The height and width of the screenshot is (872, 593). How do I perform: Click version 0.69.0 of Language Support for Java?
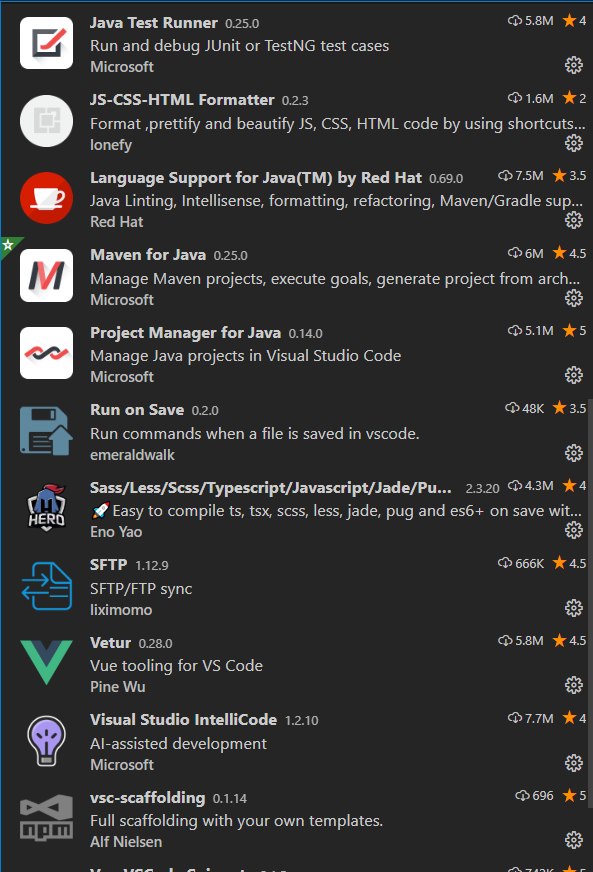(x=446, y=179)
